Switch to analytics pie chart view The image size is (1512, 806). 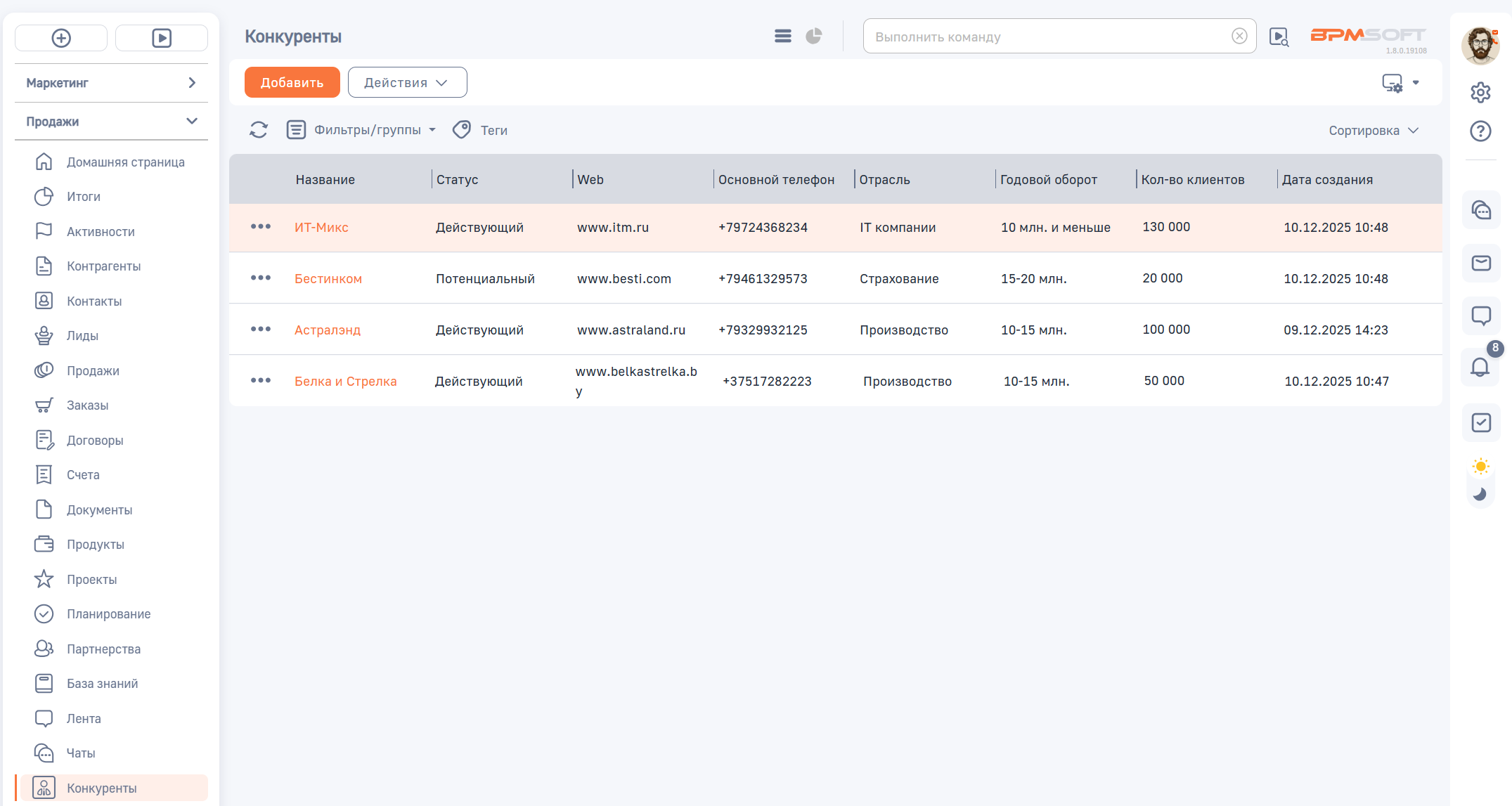814,37
